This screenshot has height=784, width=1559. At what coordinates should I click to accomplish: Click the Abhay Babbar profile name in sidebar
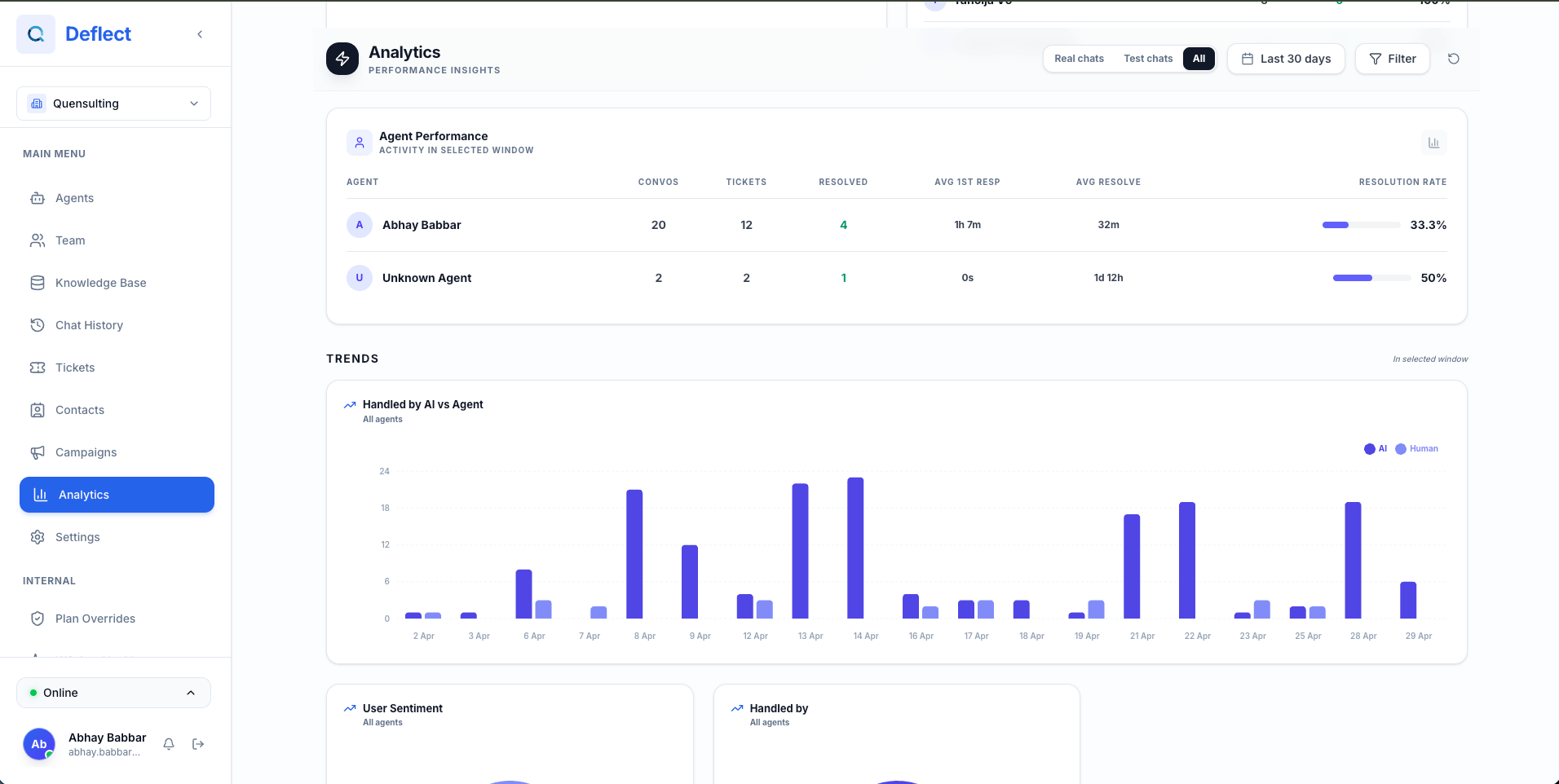pyautogui.click(x=107, y=738)
